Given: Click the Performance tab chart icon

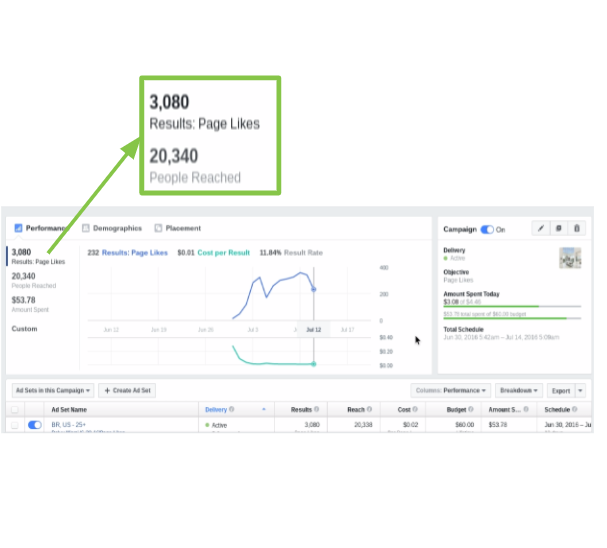Looking at the screenshot, I should [18, 228].
